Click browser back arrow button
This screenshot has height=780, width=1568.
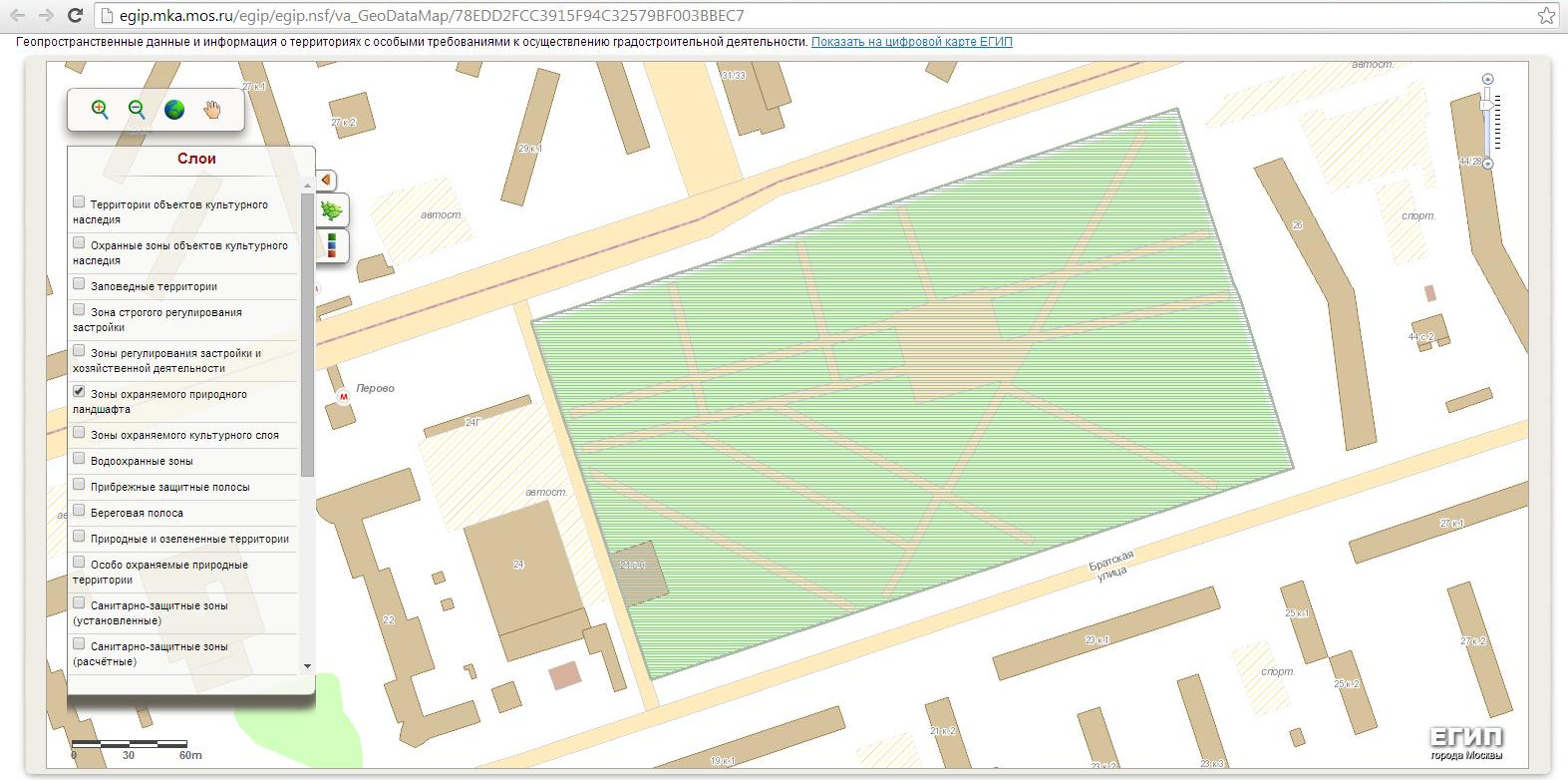pos(17,15)
